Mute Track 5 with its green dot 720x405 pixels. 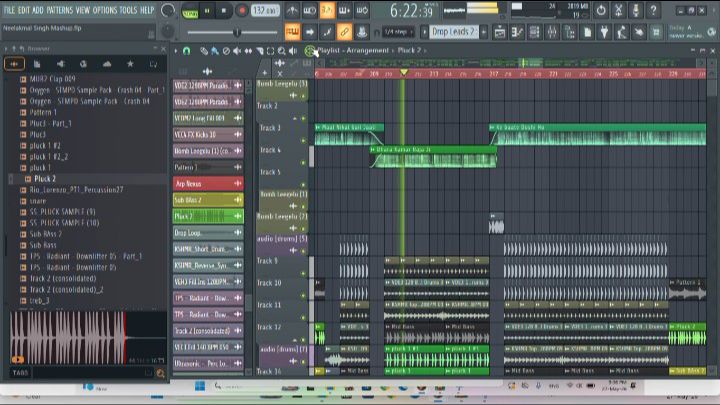[x=303, y=185]
